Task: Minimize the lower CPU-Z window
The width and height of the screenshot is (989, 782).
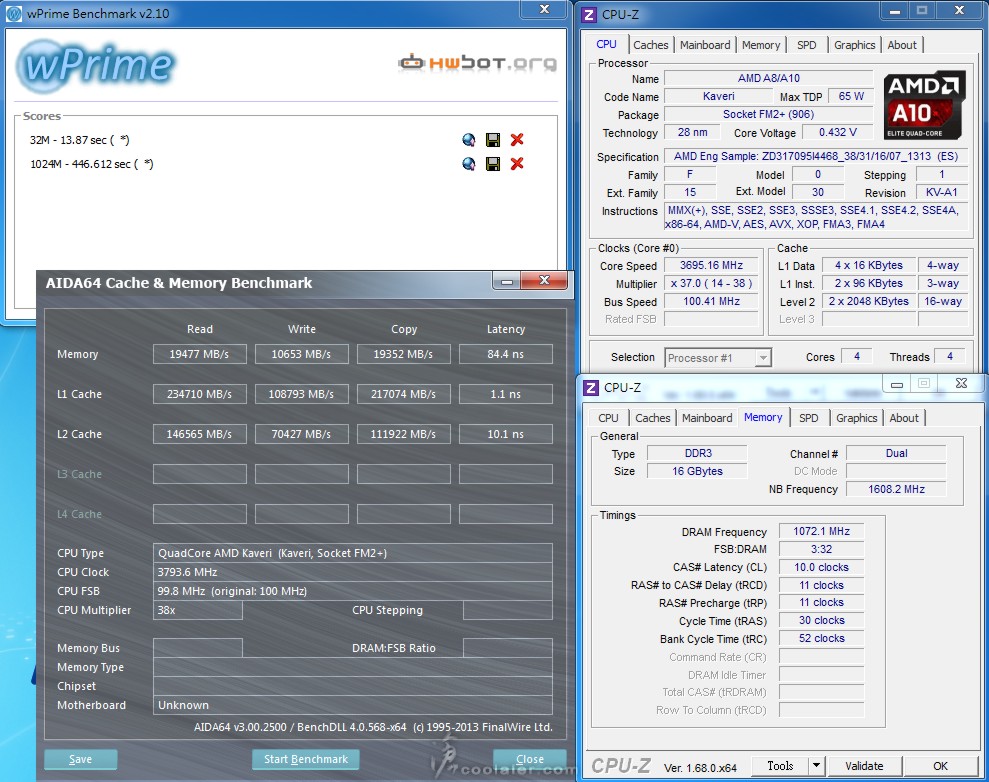Action: click(897, 384)
